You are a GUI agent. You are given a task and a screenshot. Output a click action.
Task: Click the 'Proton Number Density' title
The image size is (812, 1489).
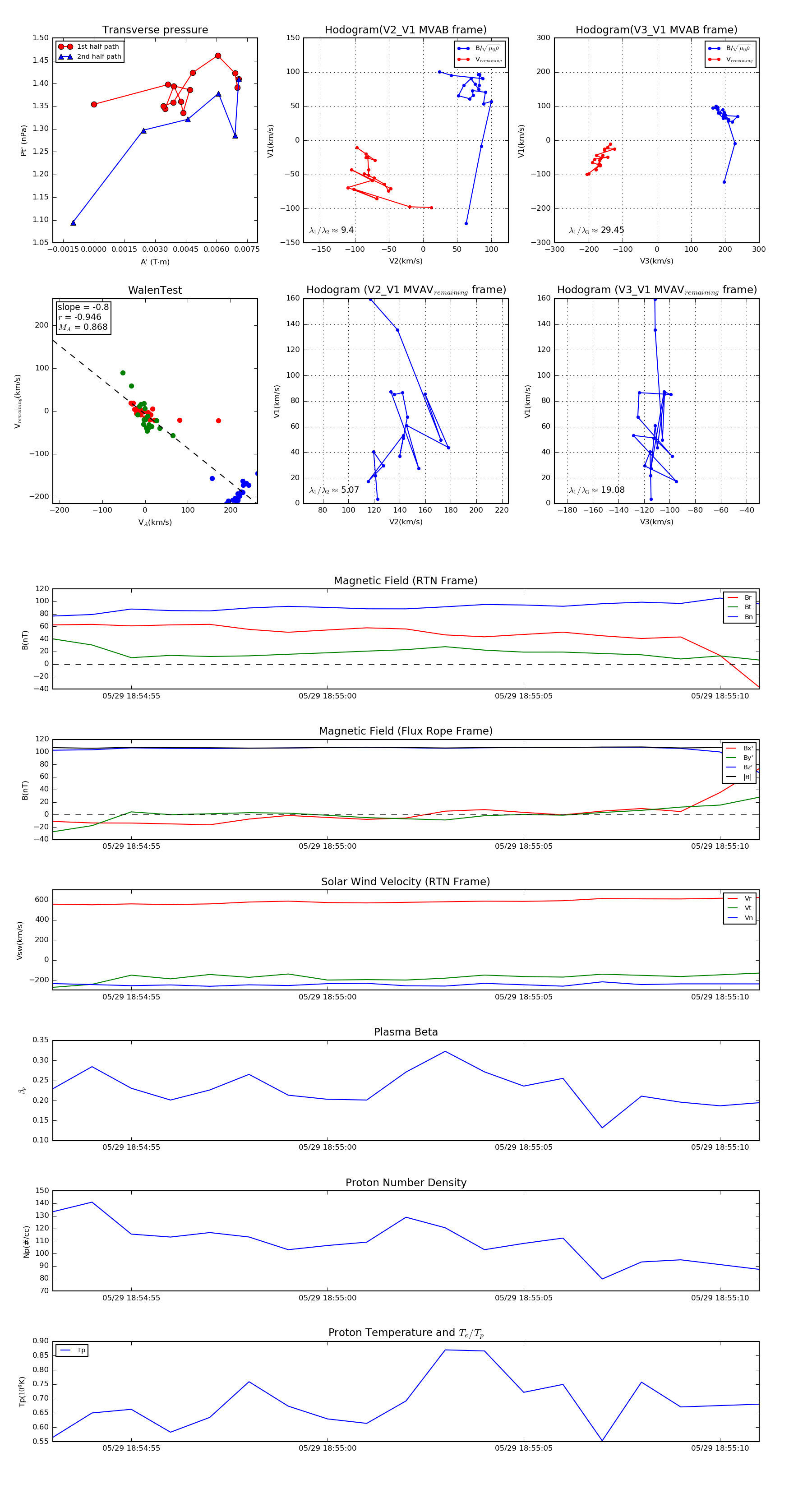406,1183
